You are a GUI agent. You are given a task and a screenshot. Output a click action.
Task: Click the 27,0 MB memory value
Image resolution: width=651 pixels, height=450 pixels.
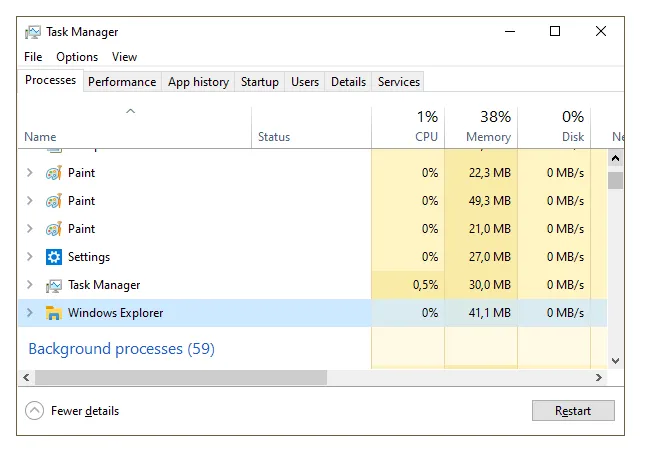489,257
